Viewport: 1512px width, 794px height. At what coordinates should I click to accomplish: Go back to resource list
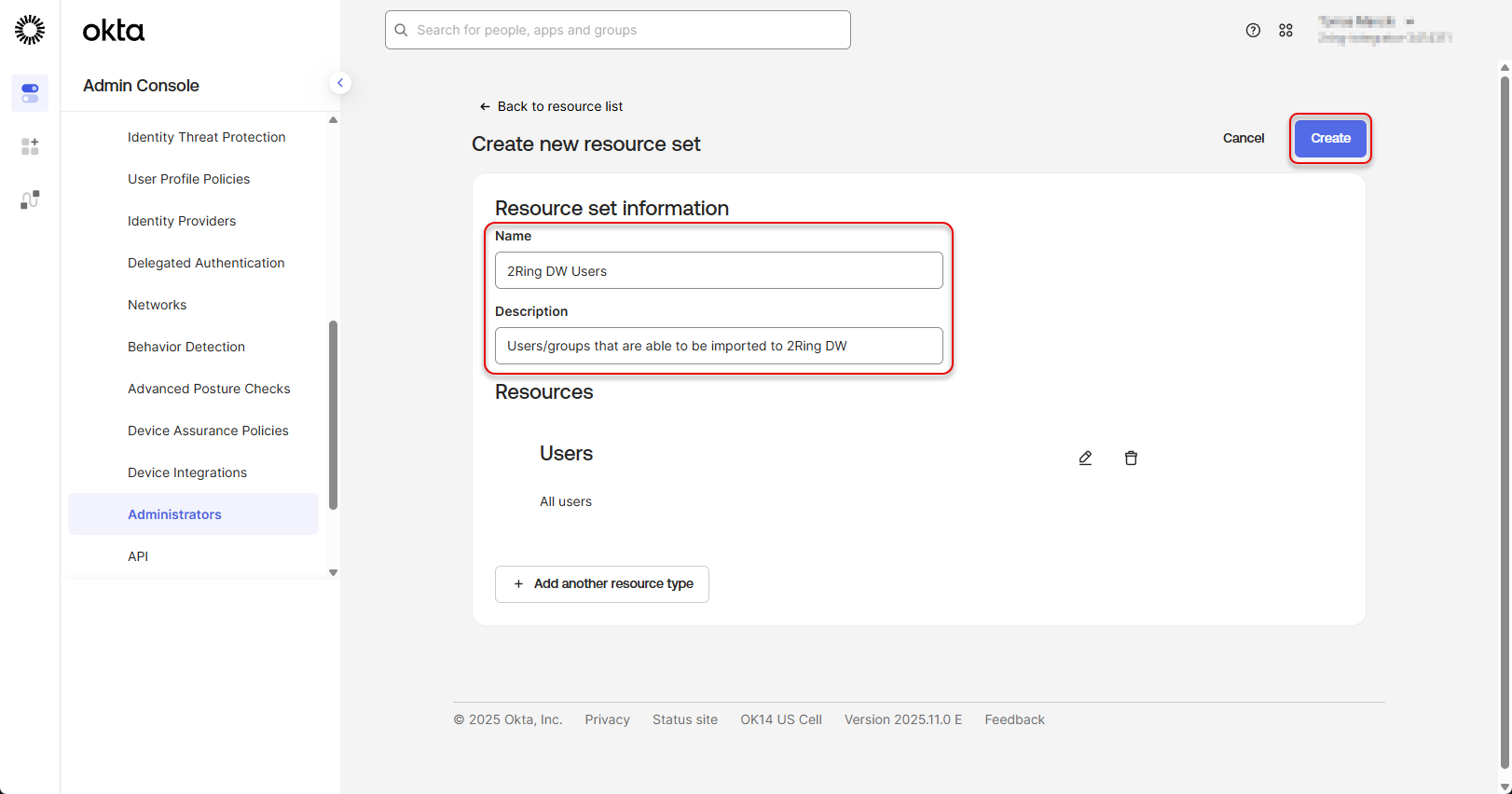click(551, 106)
